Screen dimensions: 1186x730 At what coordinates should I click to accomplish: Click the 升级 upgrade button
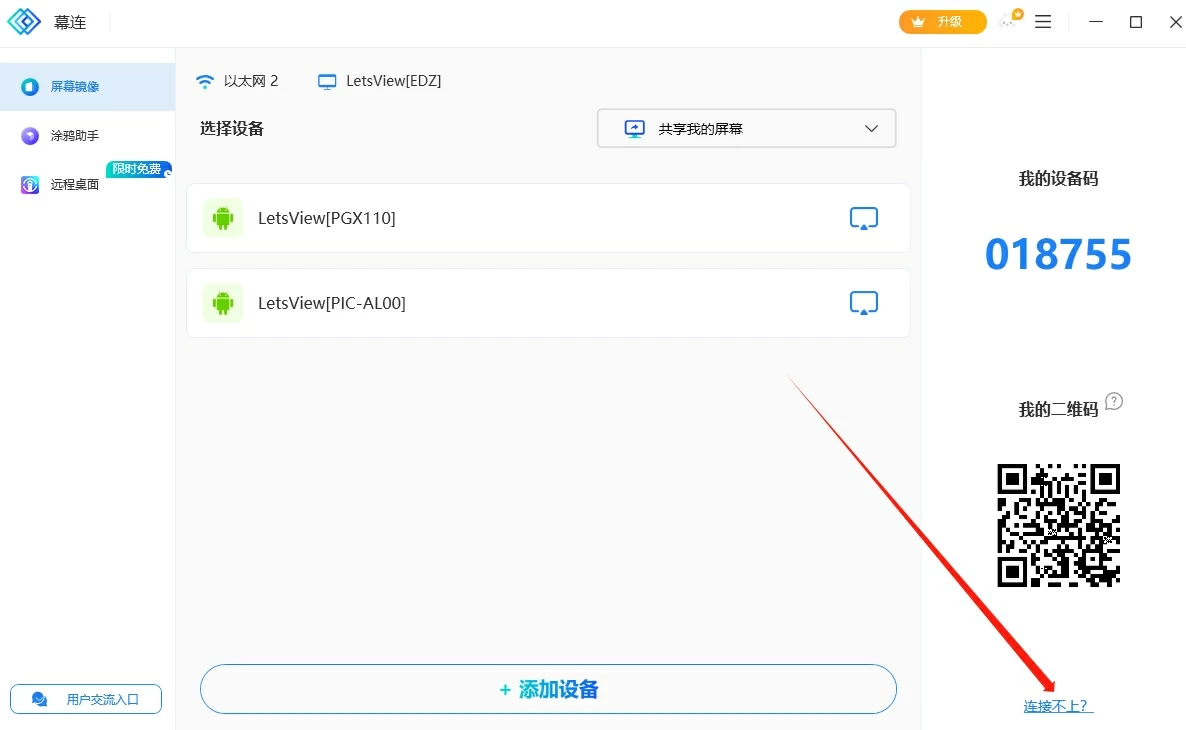click(942, 22)
